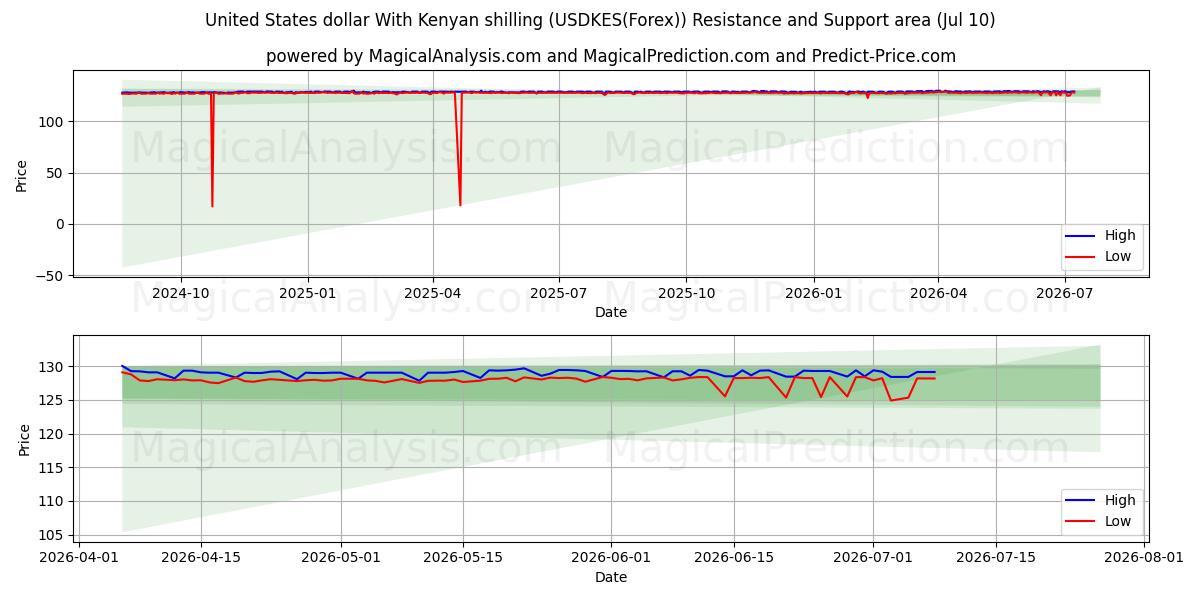Click the top chart's y-axis value 100
Image resolution: width=1200 pixels, height=600 pixels.
point(52,122)
